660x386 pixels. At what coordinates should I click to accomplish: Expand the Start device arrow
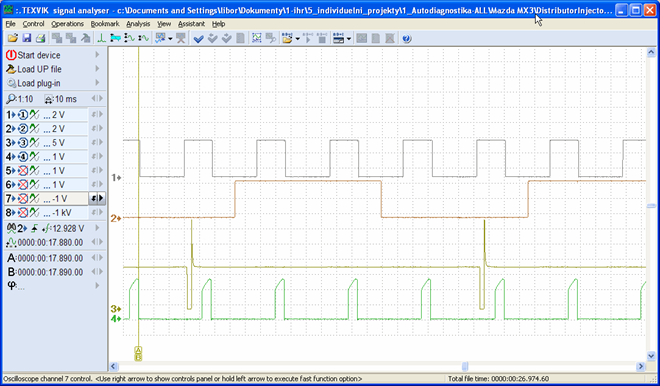(97, 55)
